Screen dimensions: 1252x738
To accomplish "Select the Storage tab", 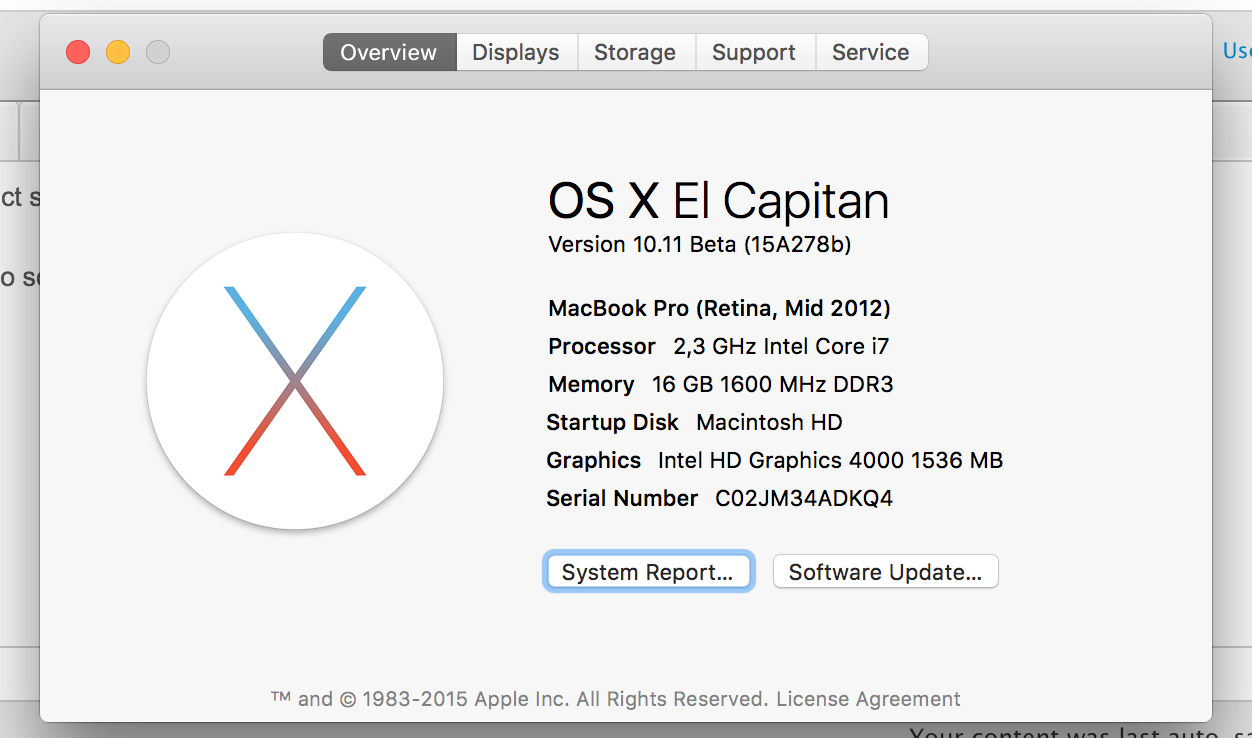I will [635, 53].
